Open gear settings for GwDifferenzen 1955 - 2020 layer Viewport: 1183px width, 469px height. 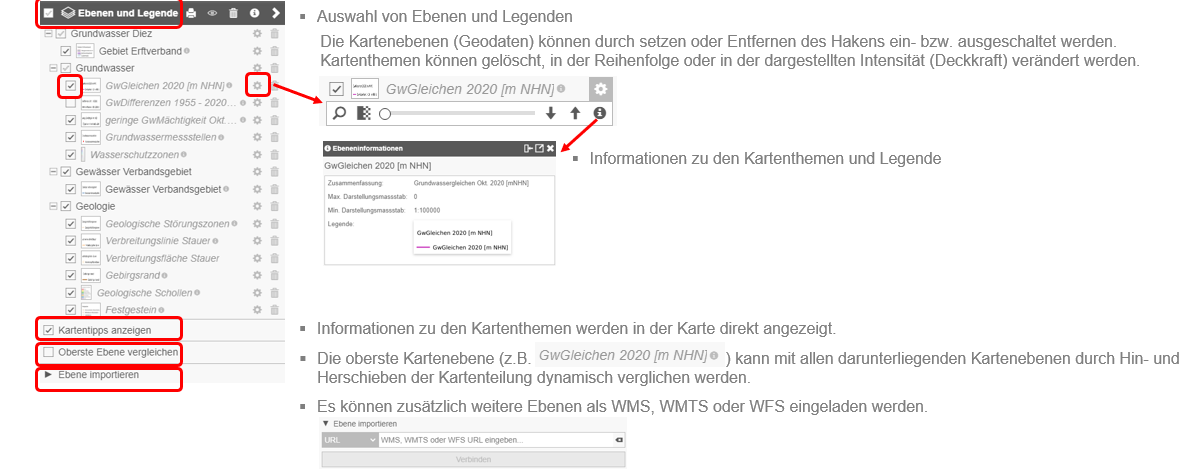tap(257, 103)
